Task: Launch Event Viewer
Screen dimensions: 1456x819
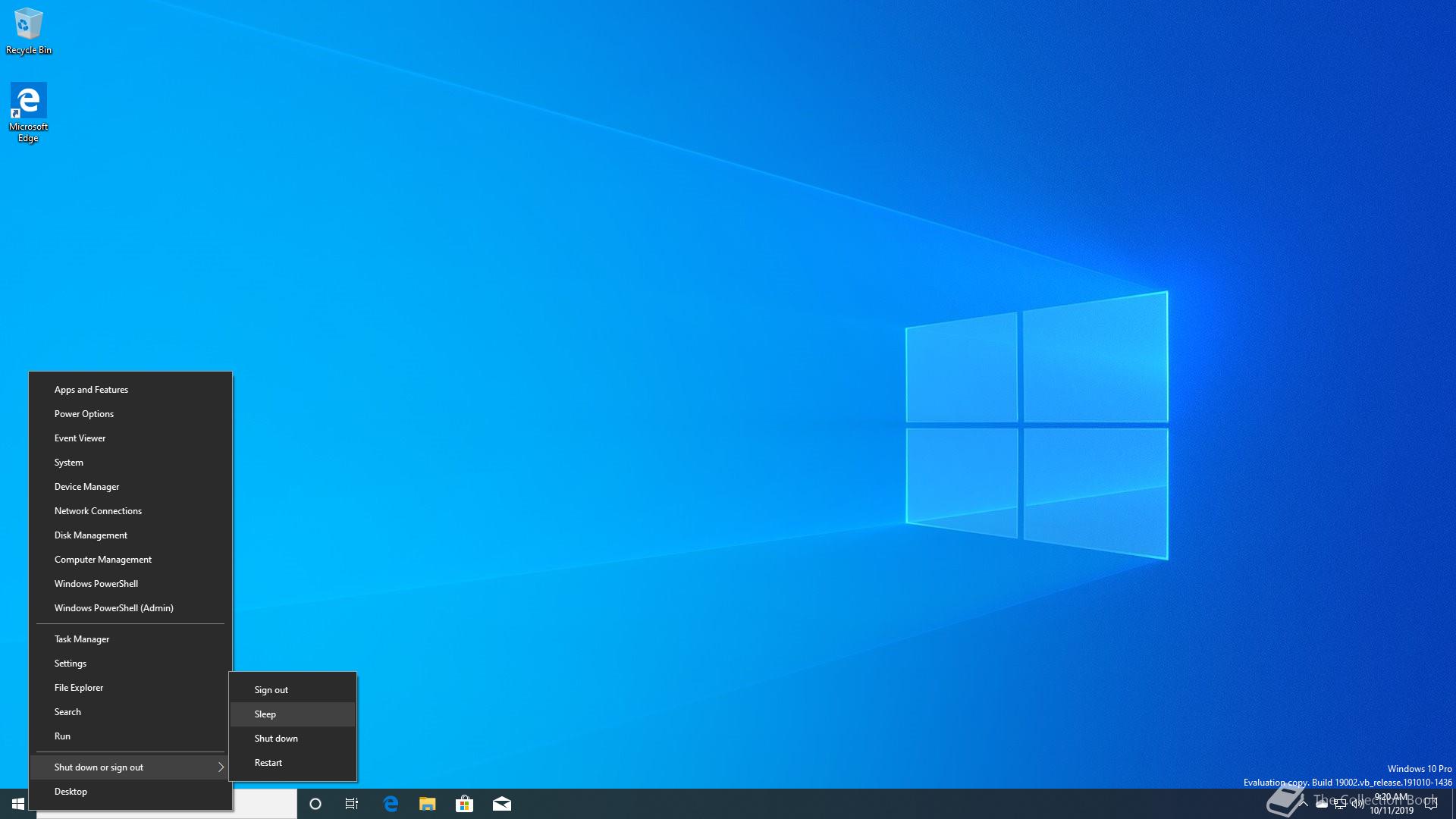Action: click(x=130, y=438)
